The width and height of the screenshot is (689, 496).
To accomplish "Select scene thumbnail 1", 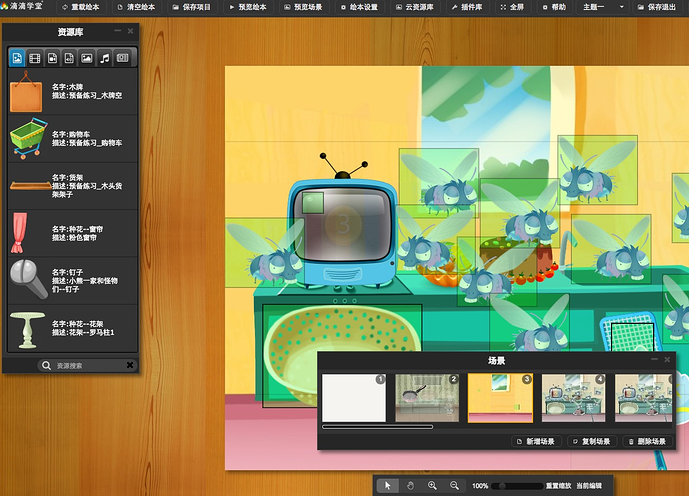I will pyautogui.click(x=354, y=398).
